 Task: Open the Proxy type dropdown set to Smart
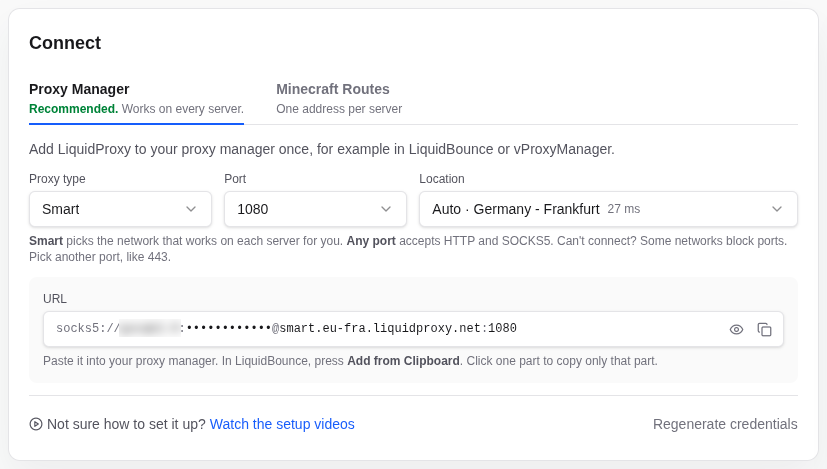120,209
